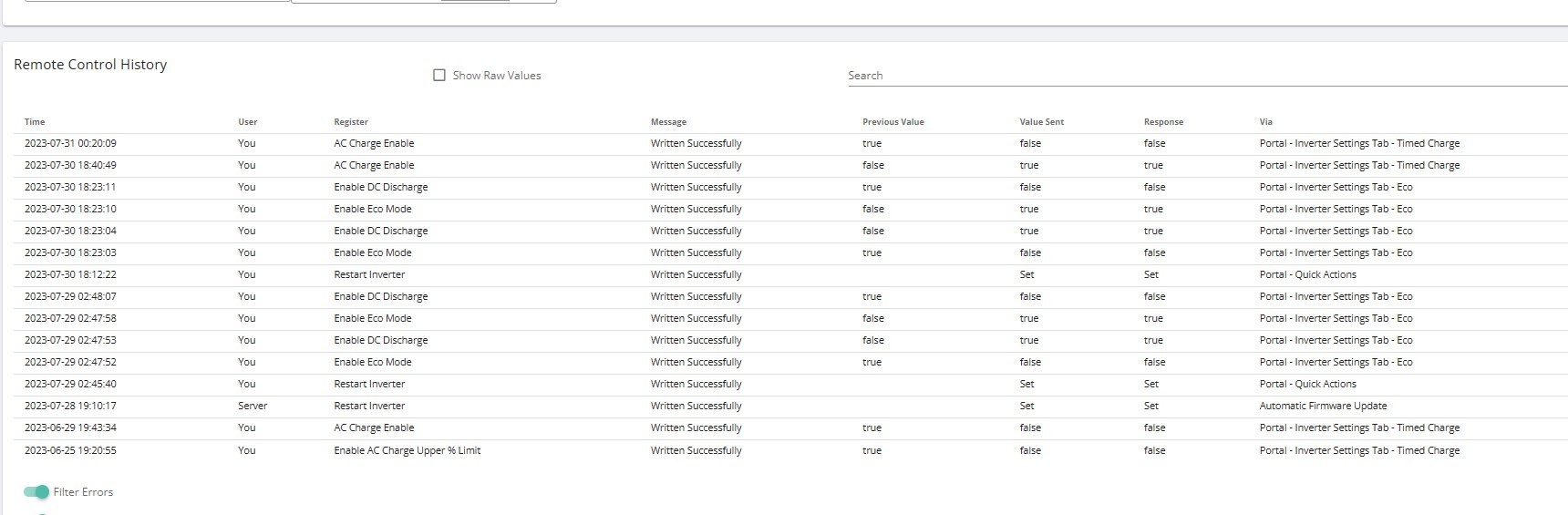This screenshot has height=515, width=1568.
Task: Select the 2023-07-30 18:23:11 timestamp
Action: coord(70,188)
